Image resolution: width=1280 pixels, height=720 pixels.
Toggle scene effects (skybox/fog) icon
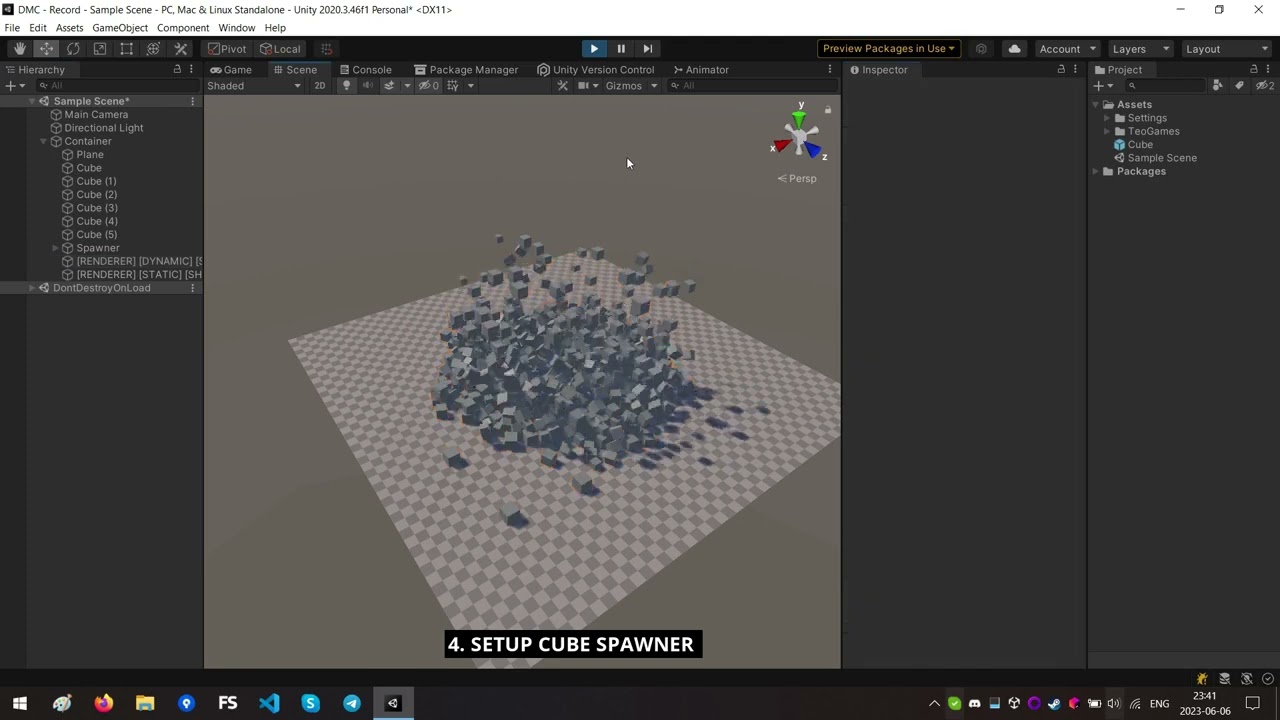tap(389, 86)
